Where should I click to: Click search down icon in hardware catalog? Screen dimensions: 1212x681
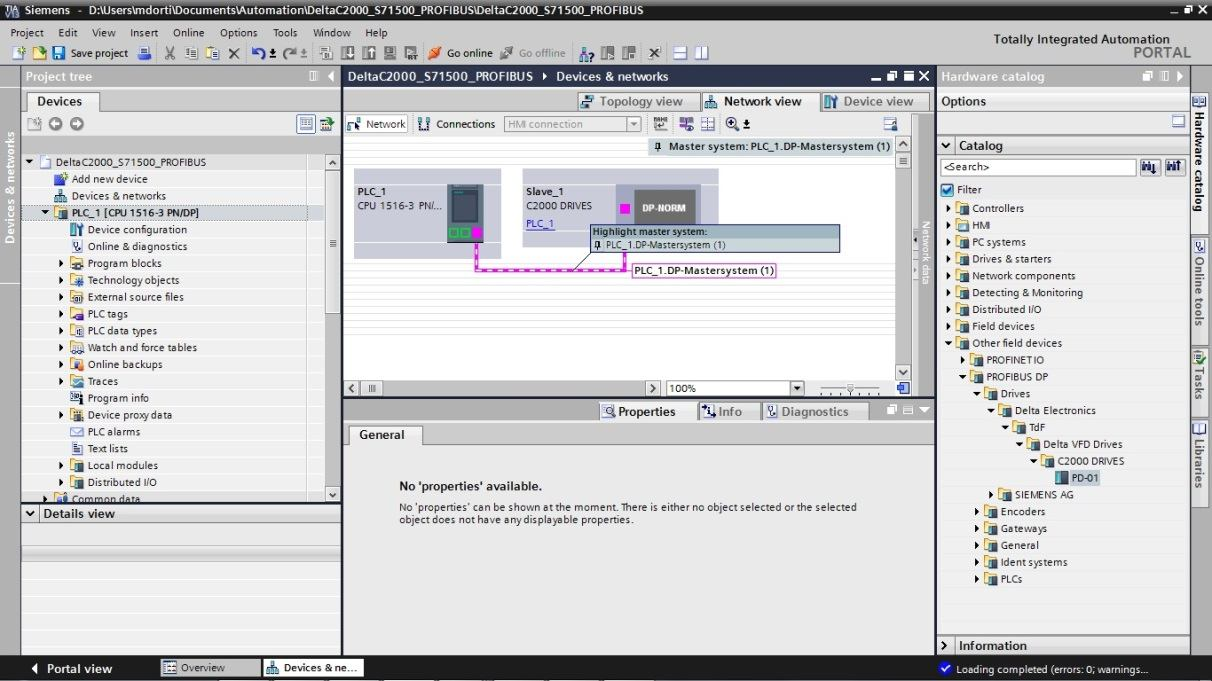[x=1150, y=168]
